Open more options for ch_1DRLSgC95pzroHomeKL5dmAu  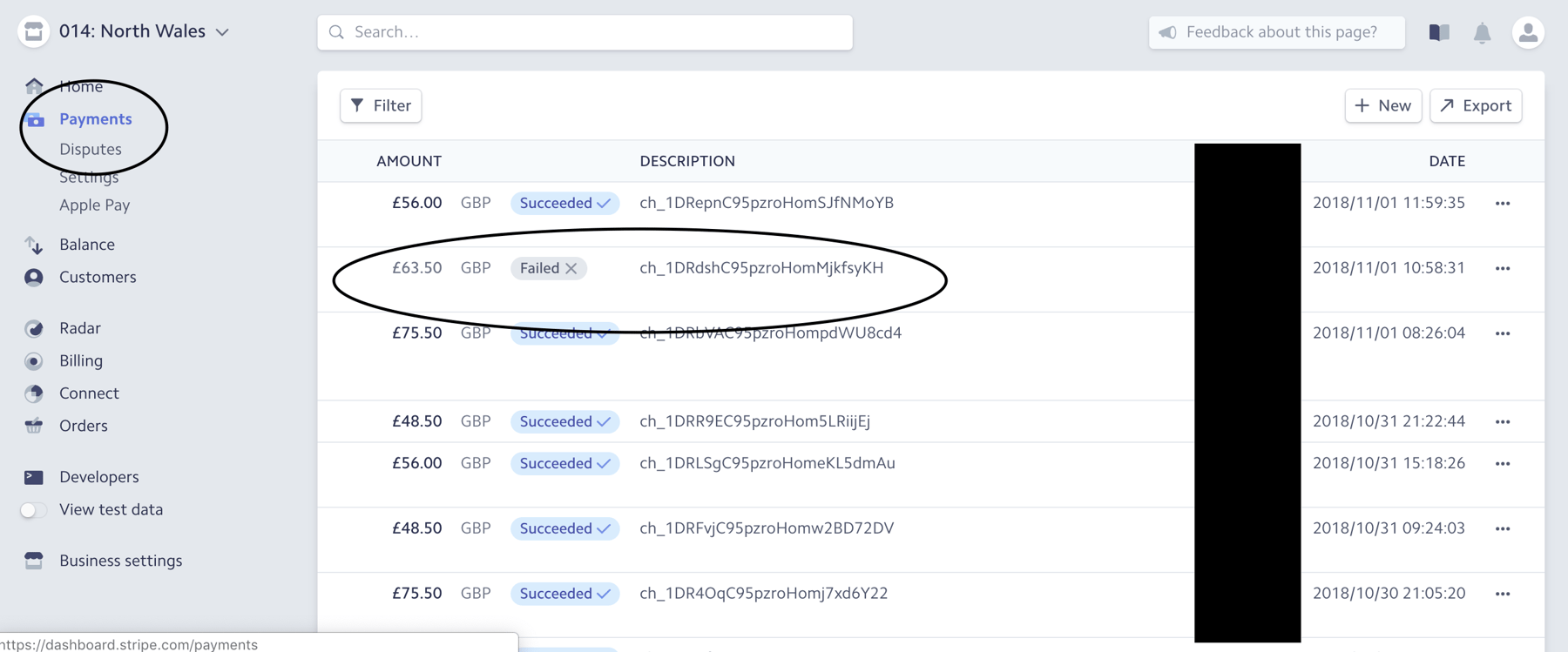point(1503,463)
